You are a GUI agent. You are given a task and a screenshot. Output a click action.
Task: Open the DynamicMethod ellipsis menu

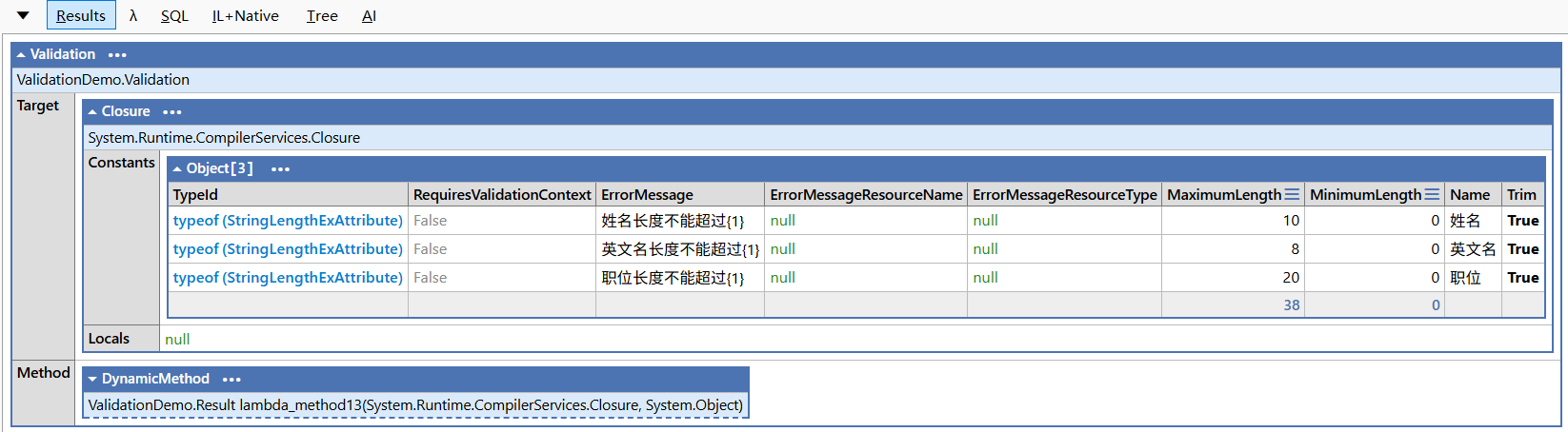click(231, 380)
